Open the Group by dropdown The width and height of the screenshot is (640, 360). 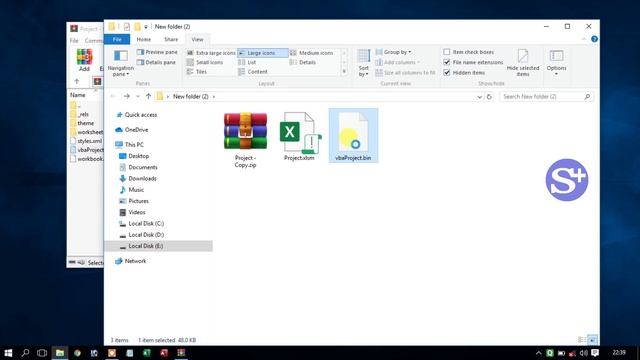tap(393, 52)
